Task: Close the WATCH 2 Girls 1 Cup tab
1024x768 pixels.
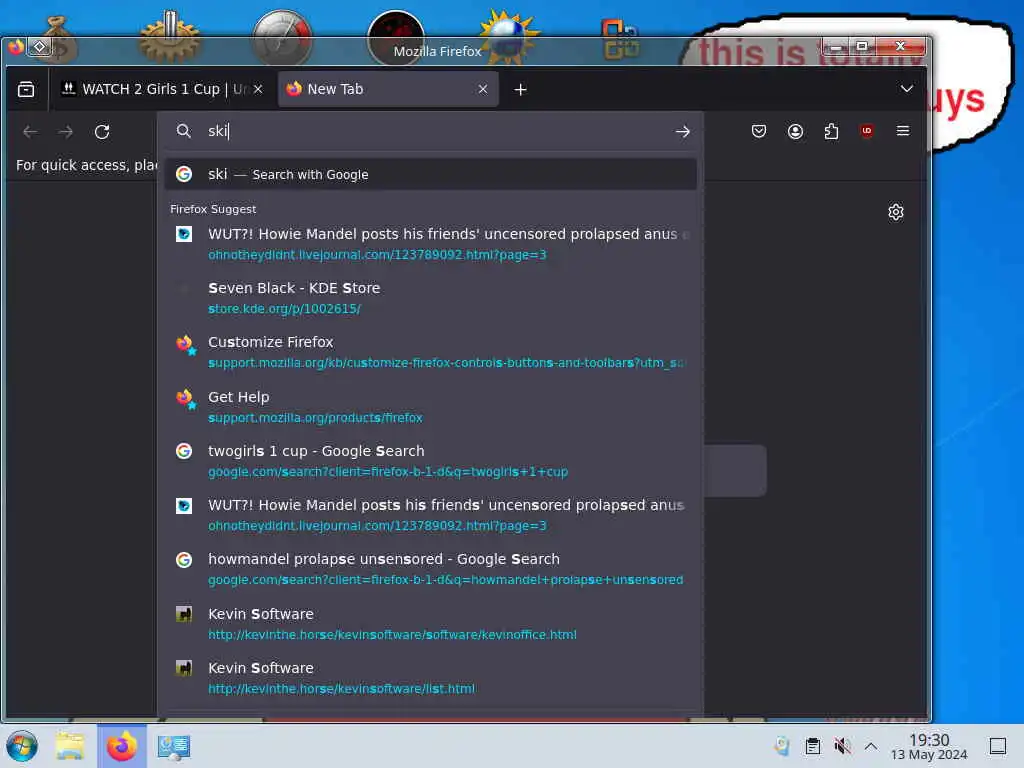Action: click(x=258, y=89)
